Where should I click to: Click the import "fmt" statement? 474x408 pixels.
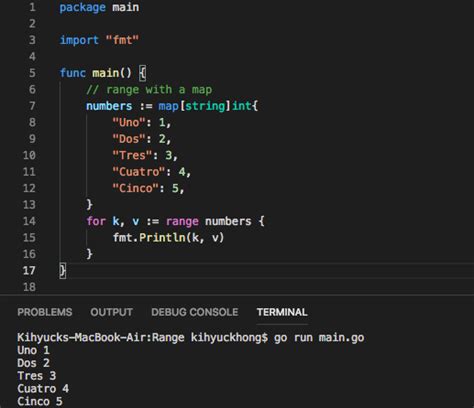[x=99, y=40]
